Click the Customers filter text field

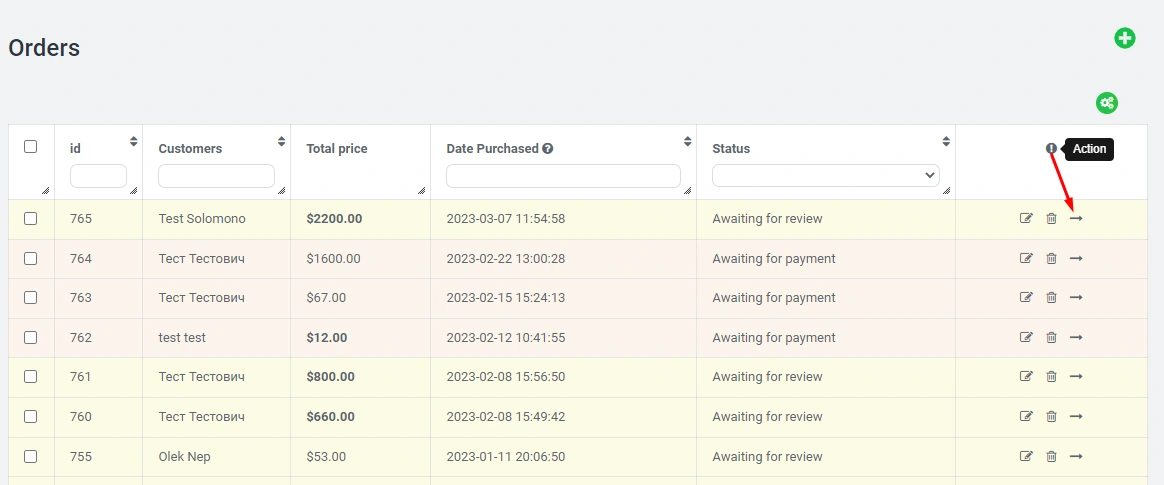tap(216, 176)
